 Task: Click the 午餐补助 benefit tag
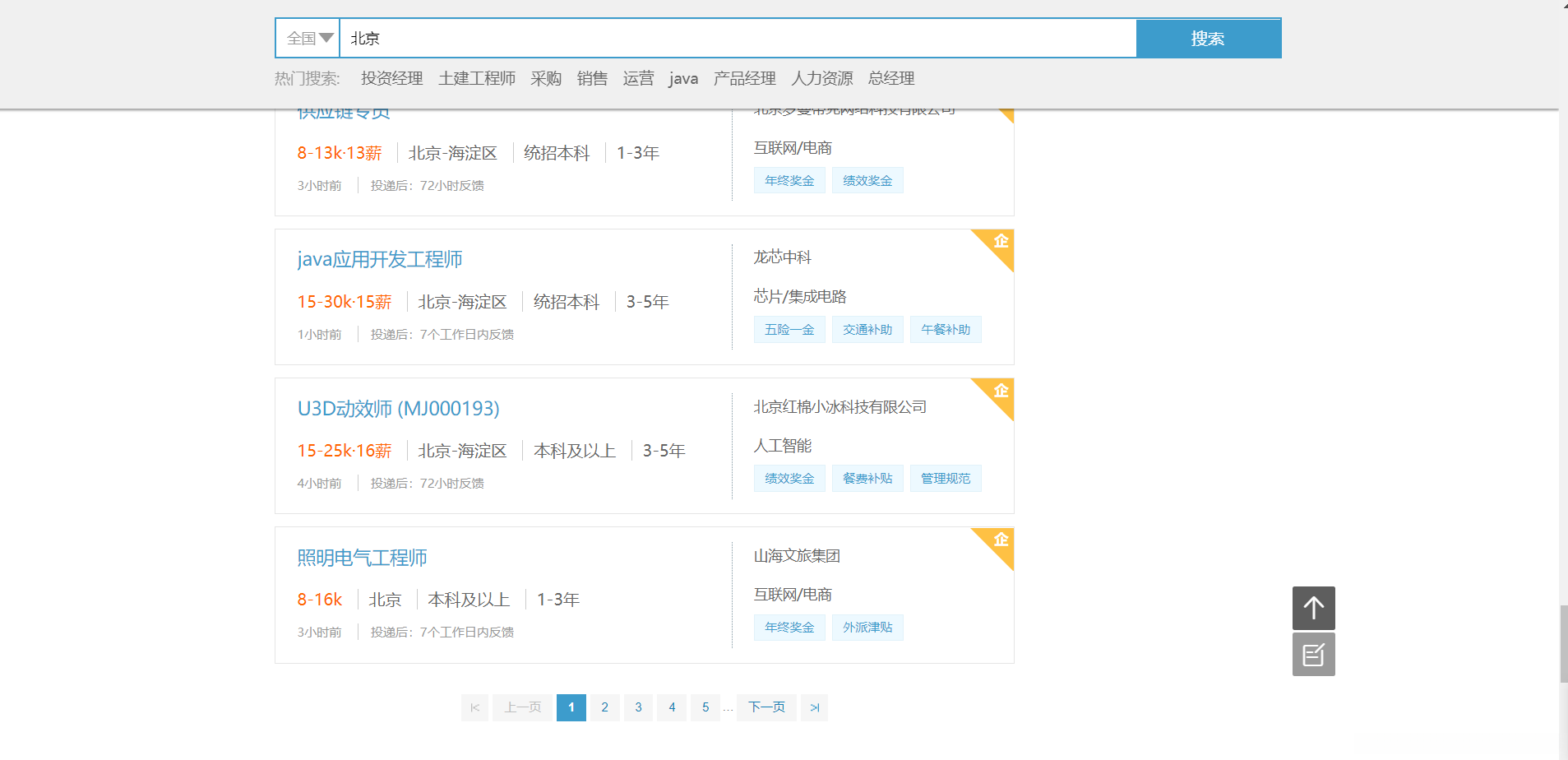tap(946, 330)
